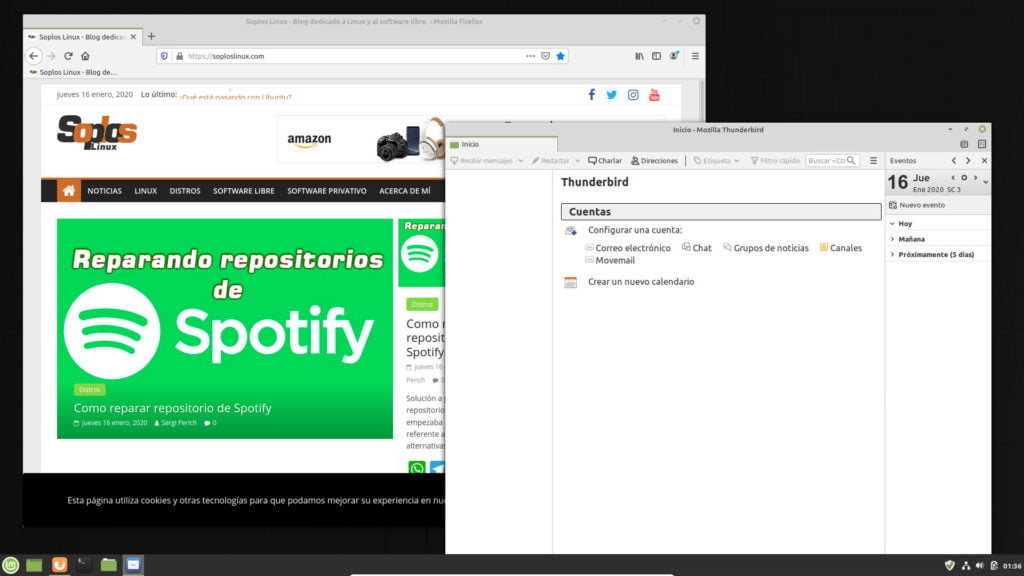Screen dimensions: 1024x576
Task: Click Recibir mensajes in Thunderbird toolbar
Action: coord(482,161)
